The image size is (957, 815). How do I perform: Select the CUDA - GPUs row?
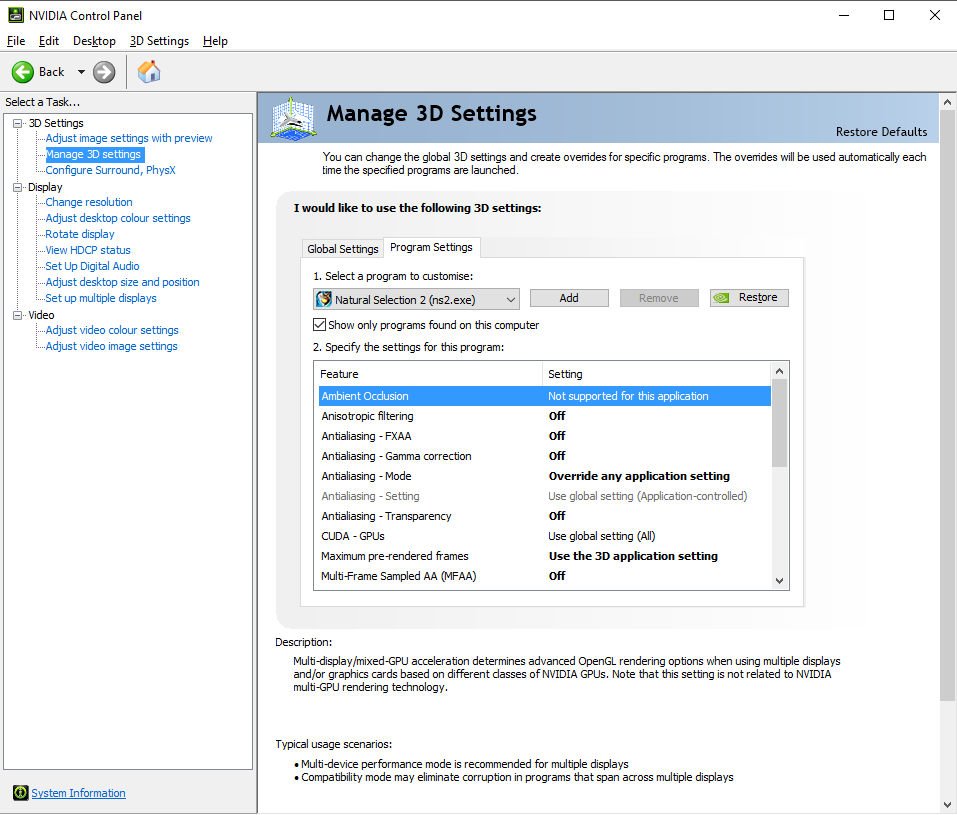coord(544,536)
